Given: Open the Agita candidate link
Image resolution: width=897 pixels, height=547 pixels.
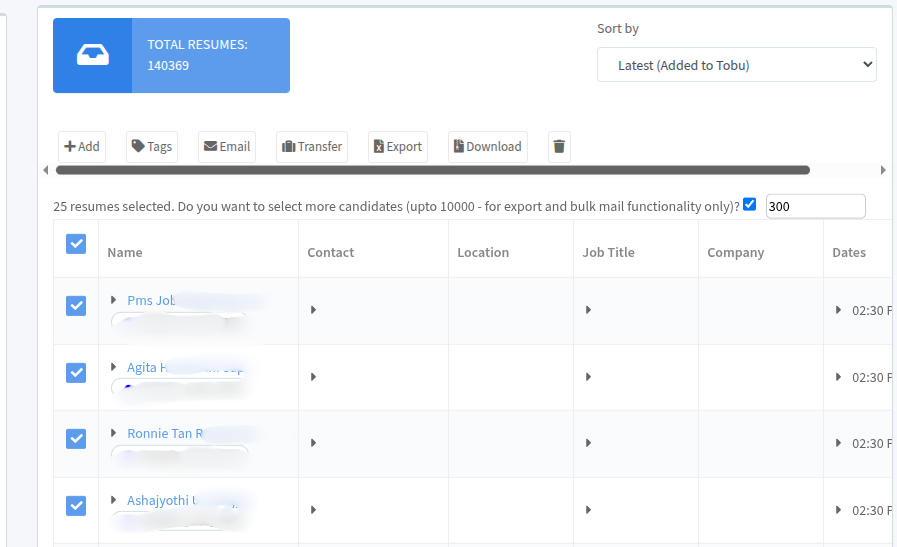Looking at the screenshot, I should click(x=147, y=367).
